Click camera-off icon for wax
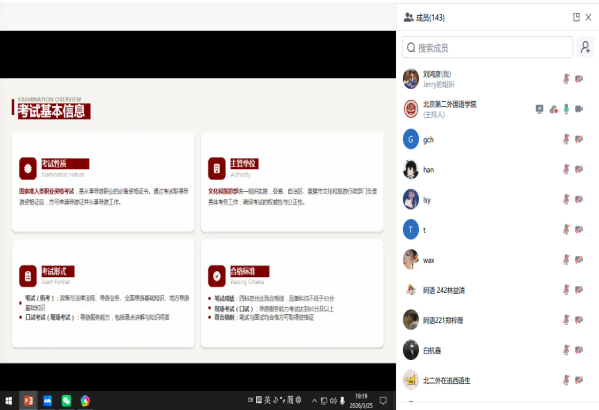This screenshot has height=410, width=599. [x=580, y=260]
